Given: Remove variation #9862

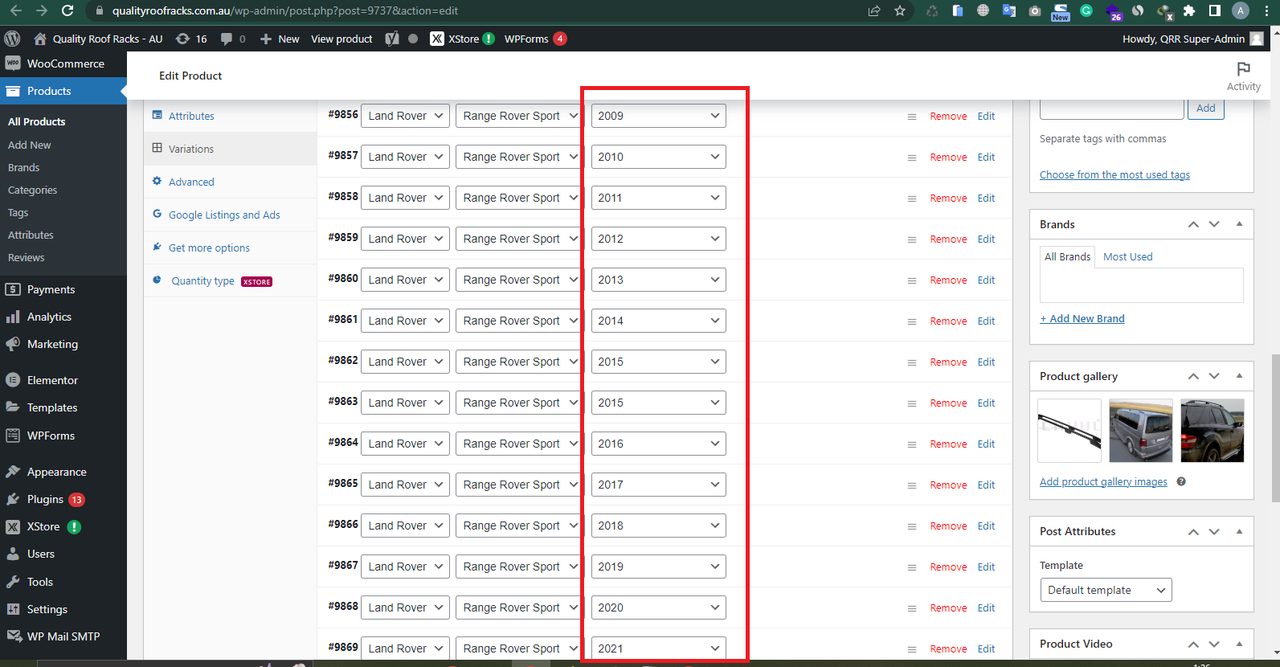Looking at the screenshot, I should click(x=948, y=363).
